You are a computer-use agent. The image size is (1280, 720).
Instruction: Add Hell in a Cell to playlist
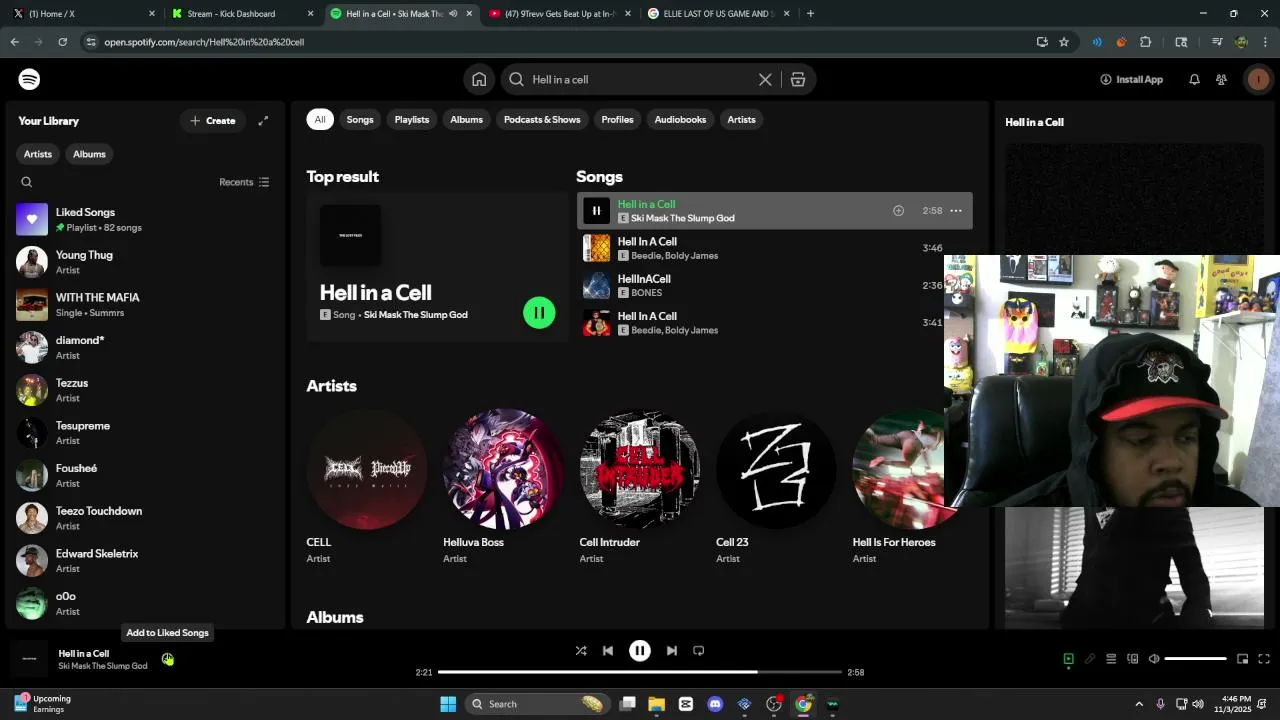click(x=898, y=211)
